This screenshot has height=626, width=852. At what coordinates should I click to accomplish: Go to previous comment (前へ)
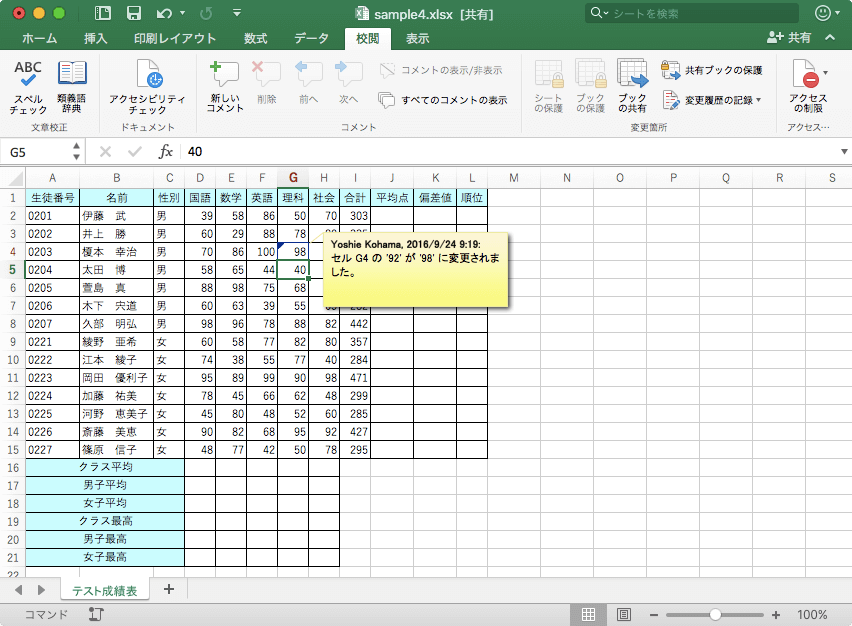click(x=308, y=83)
